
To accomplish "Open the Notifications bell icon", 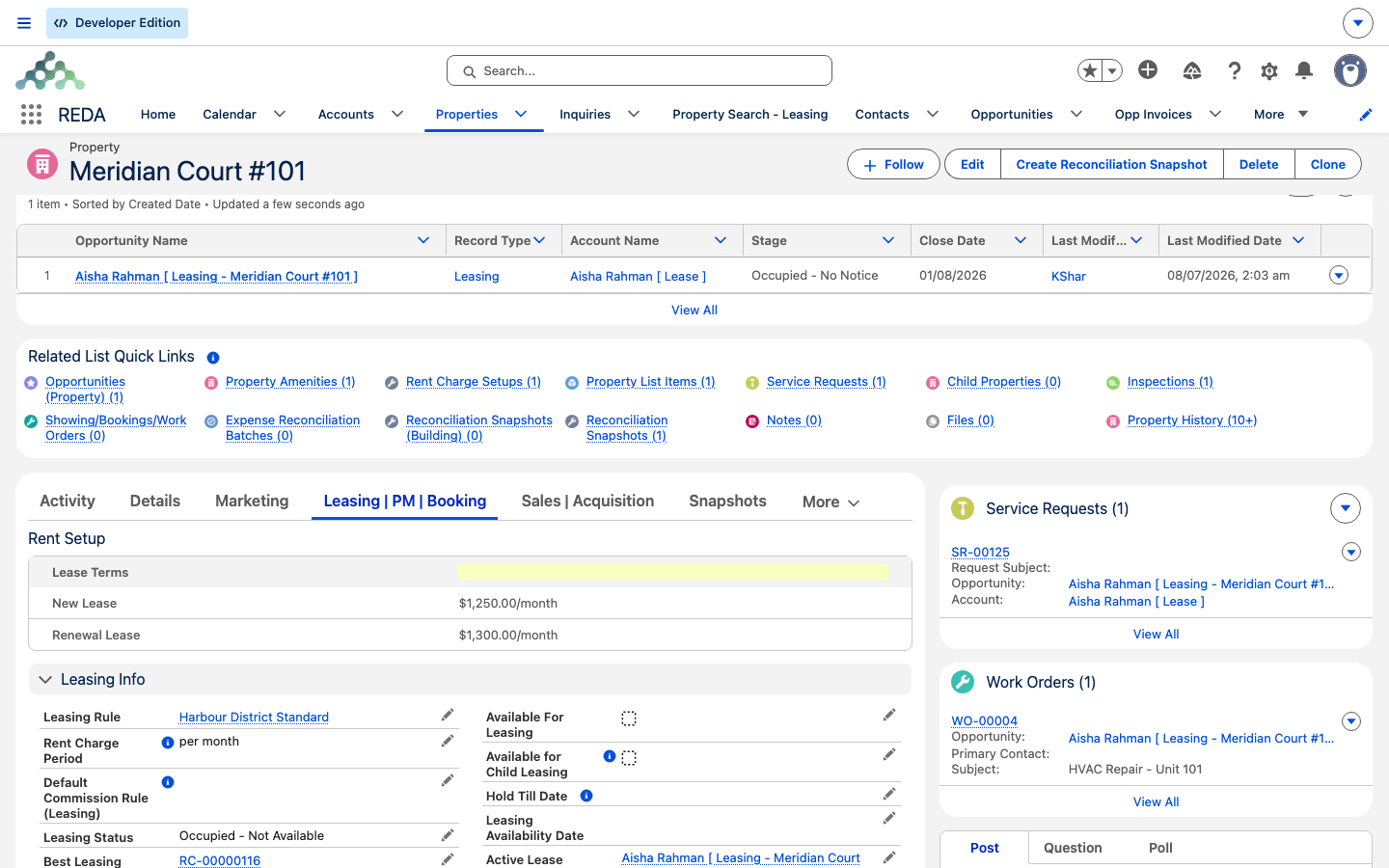I will click(x=1304, y=69).
